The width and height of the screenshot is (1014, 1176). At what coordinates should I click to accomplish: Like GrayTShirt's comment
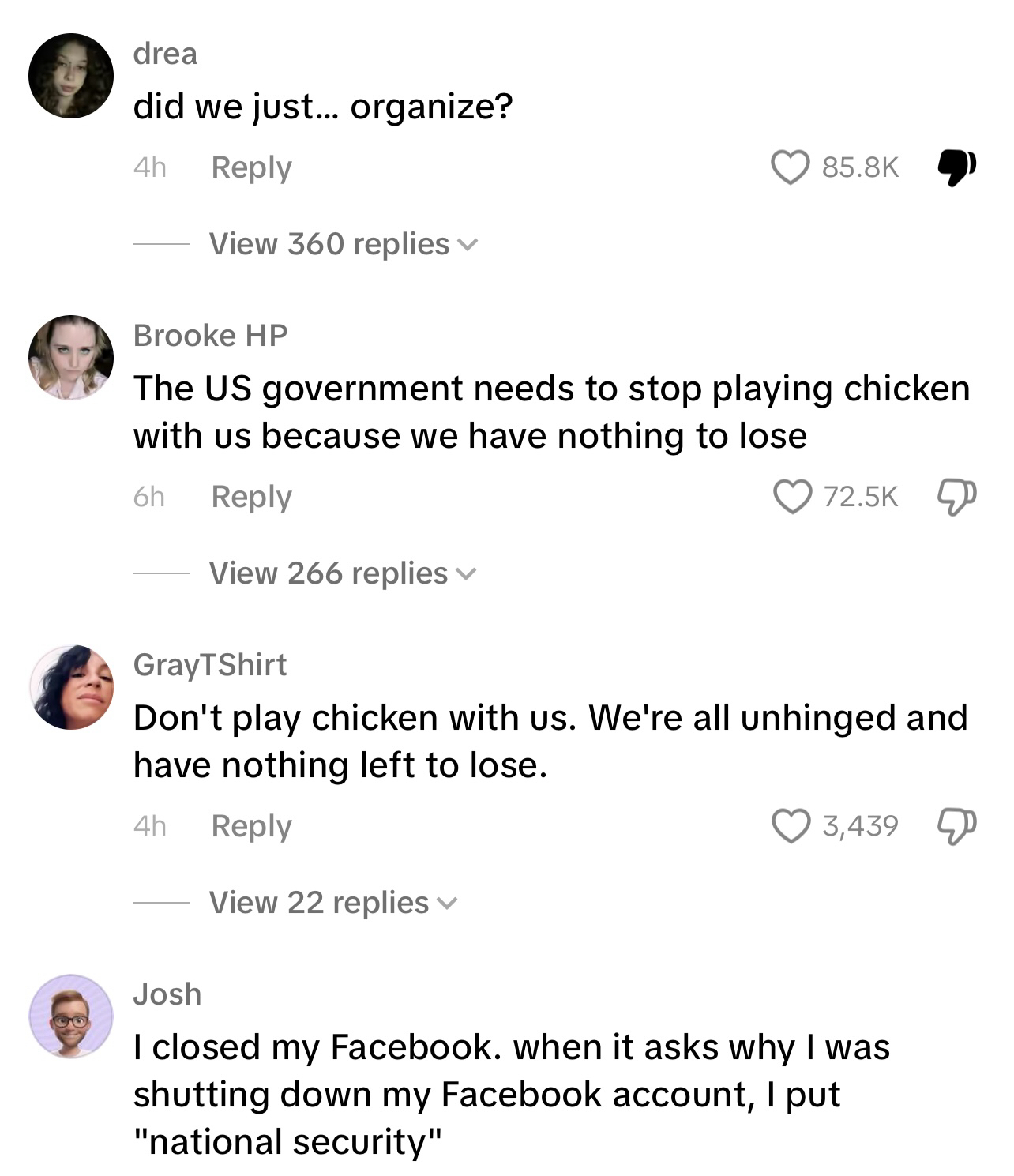coord(791,826)
